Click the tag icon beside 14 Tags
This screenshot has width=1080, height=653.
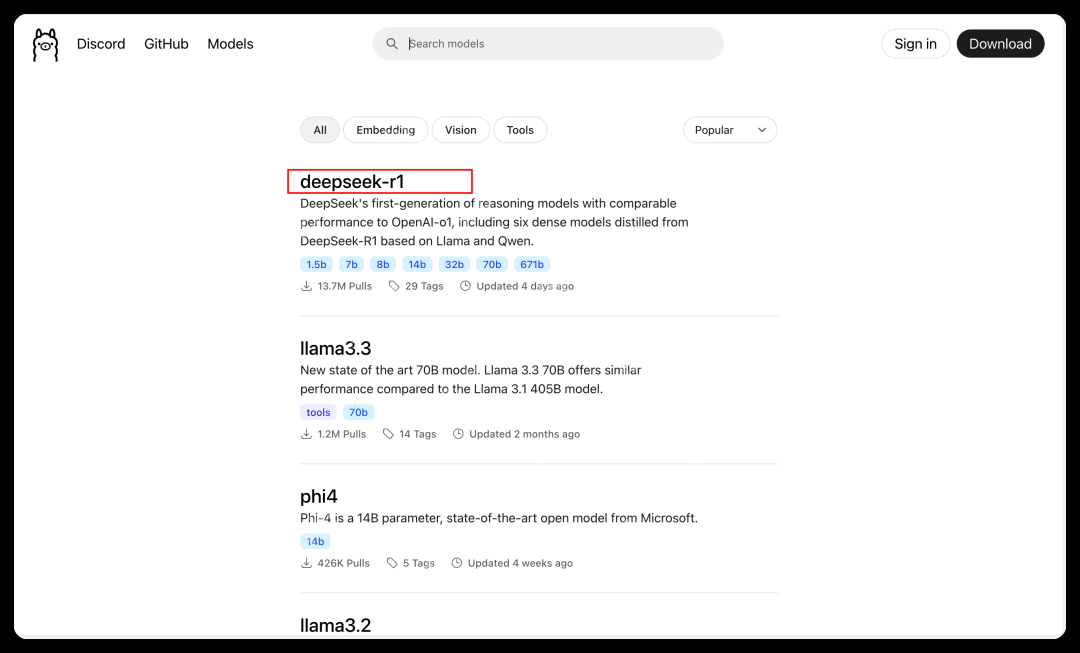(x=388, y=434)
